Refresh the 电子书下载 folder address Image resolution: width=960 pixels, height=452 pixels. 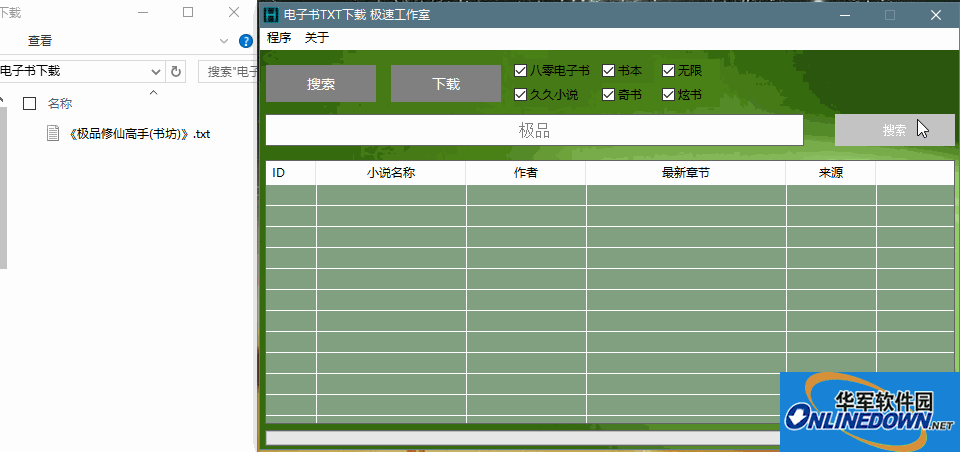point(176,71)
